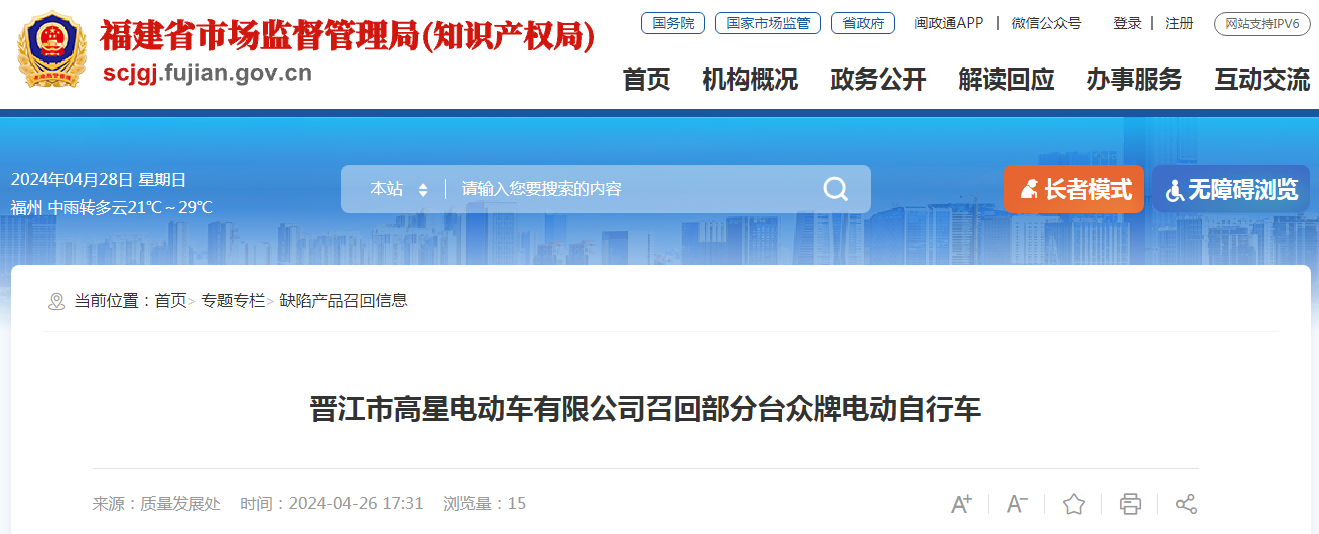Screen dimensions: 1319x534
Task: Bookmark article with the star icon
Action: pyautogui.click(x=1074, y=504)
